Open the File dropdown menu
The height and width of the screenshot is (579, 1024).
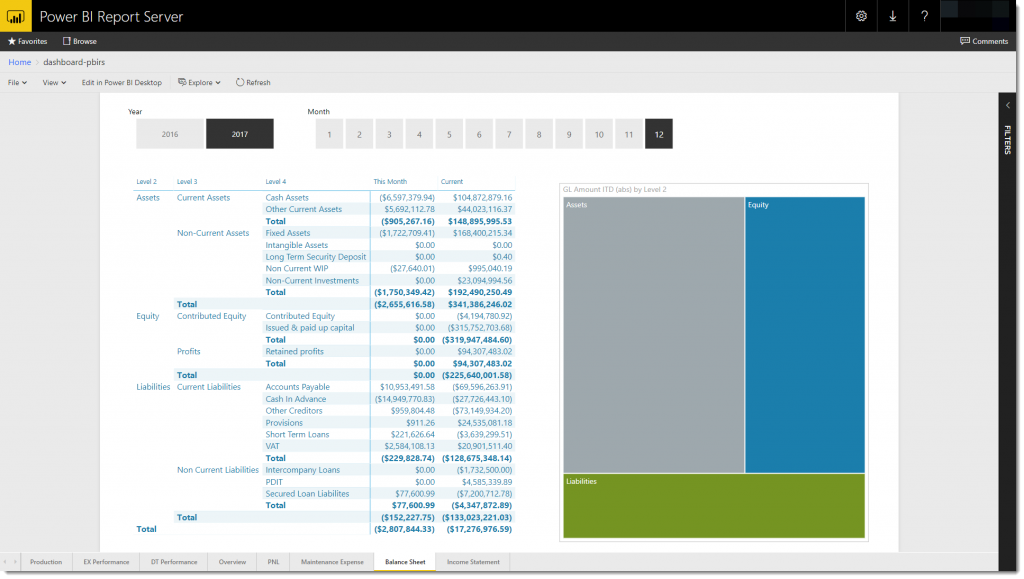coord(18,82)
